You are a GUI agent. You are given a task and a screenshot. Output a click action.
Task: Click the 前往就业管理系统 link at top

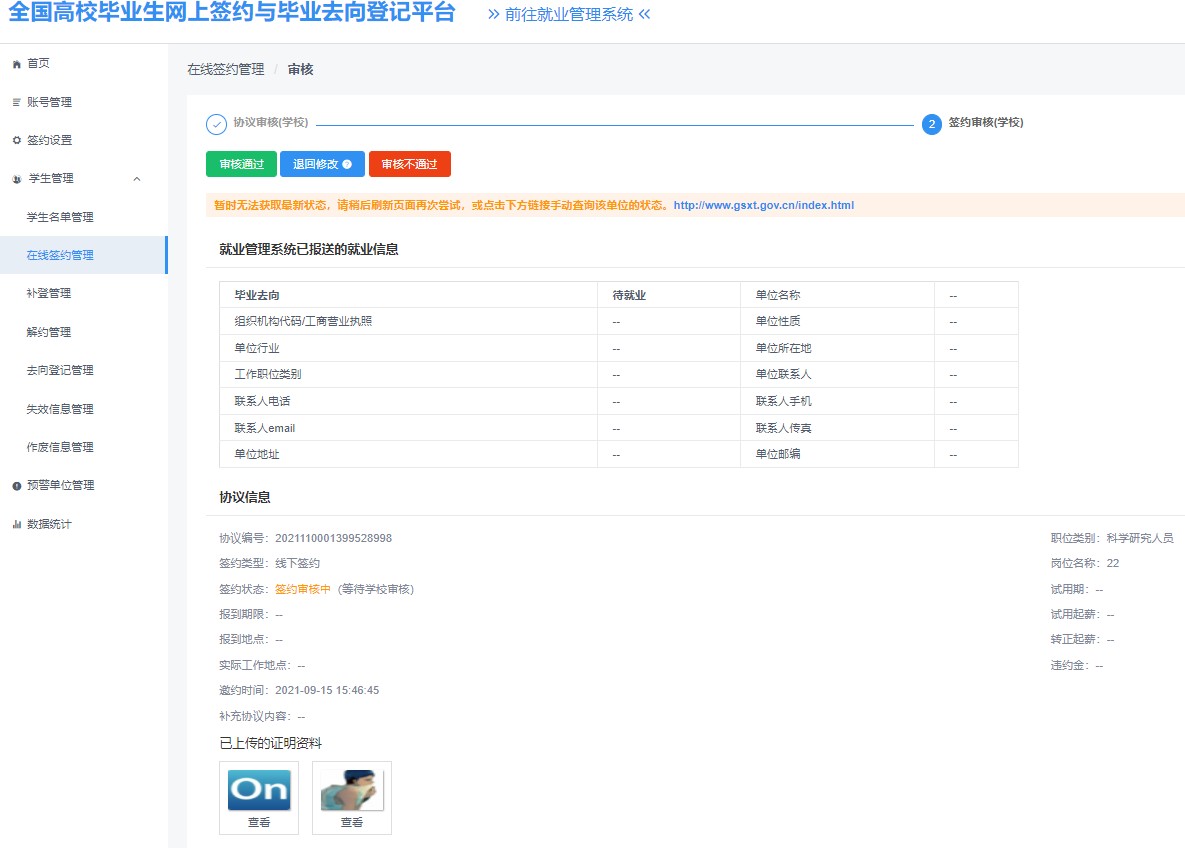(569, 14)
